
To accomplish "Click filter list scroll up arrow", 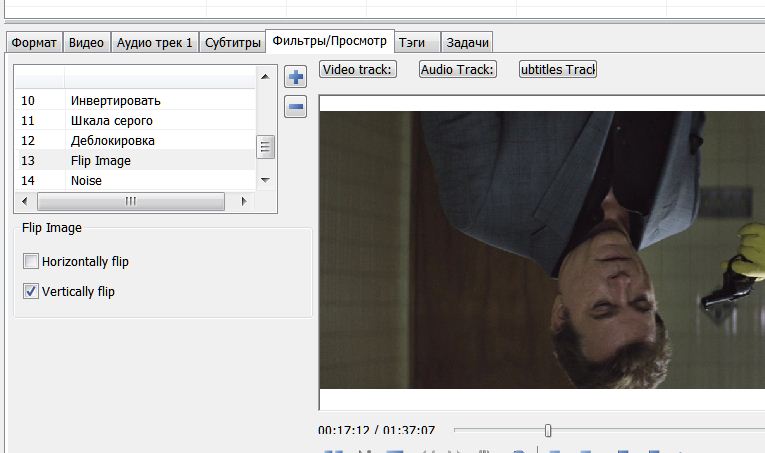I will [x=265, y=76].
